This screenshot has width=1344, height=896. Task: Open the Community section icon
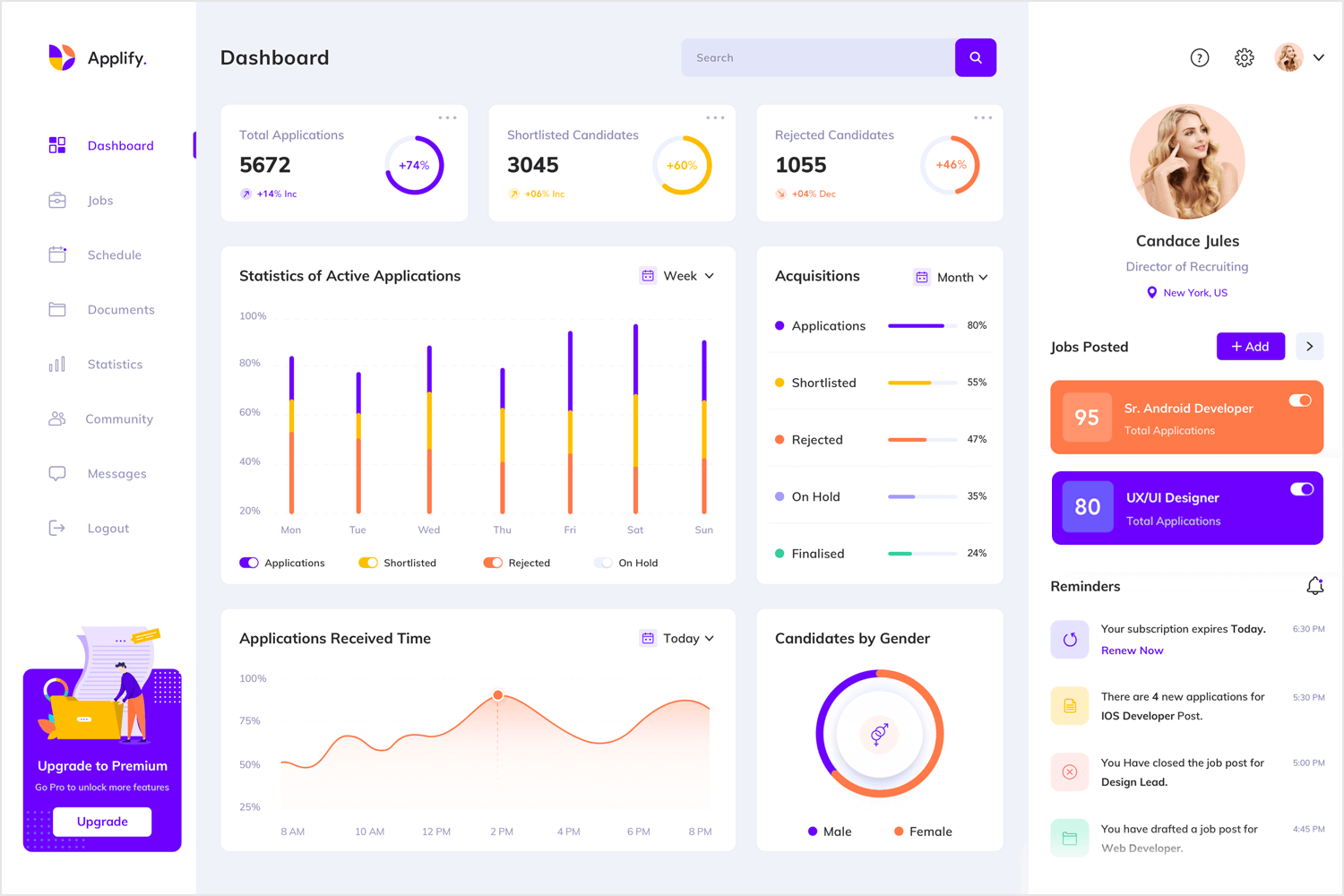(56, 418)
